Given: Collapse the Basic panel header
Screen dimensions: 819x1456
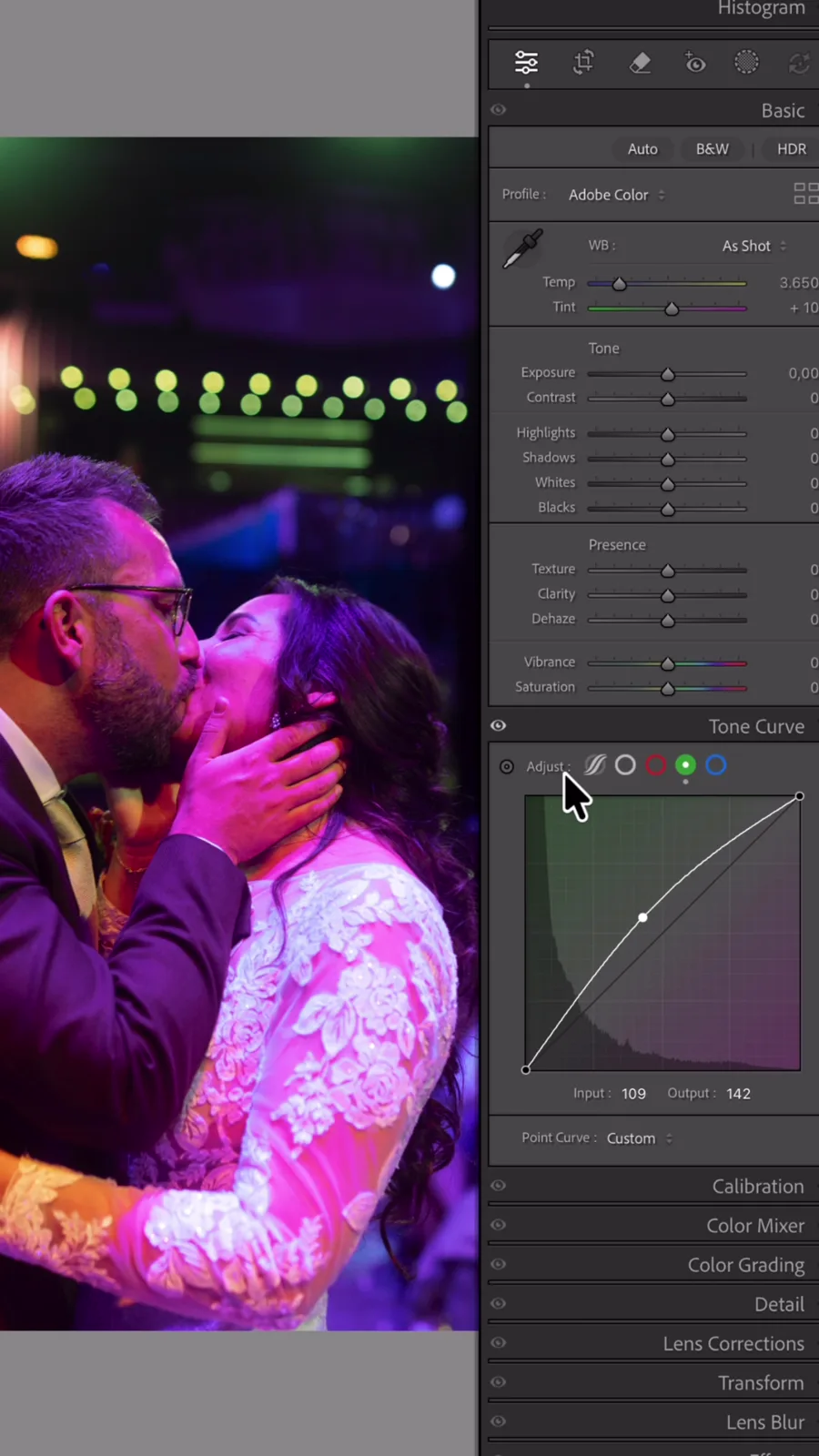Looking at the screenshot, I should (783, 110).
